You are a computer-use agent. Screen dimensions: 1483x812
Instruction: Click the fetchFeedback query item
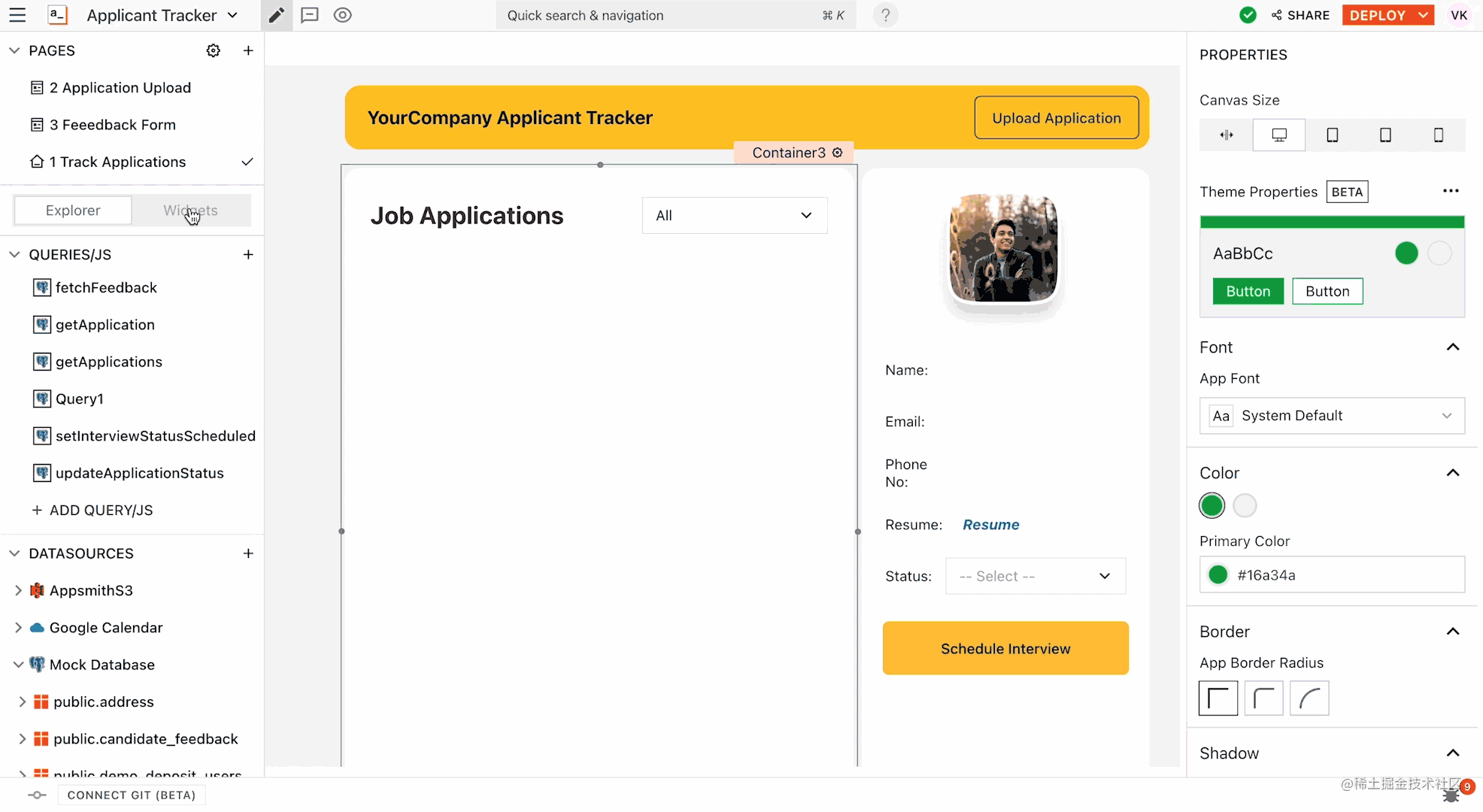[x=106, y=287]
